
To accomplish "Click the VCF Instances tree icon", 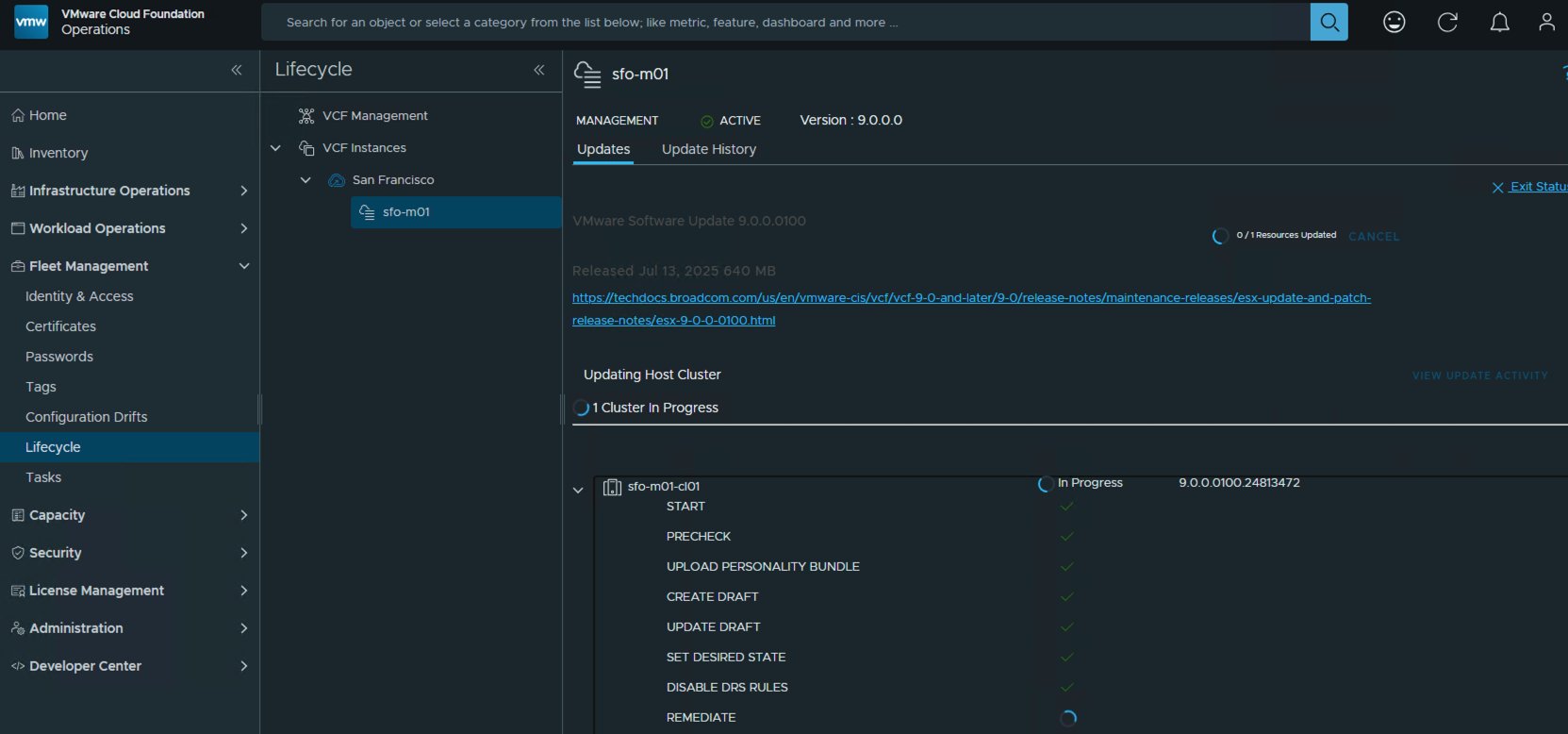I will (306, 148).
